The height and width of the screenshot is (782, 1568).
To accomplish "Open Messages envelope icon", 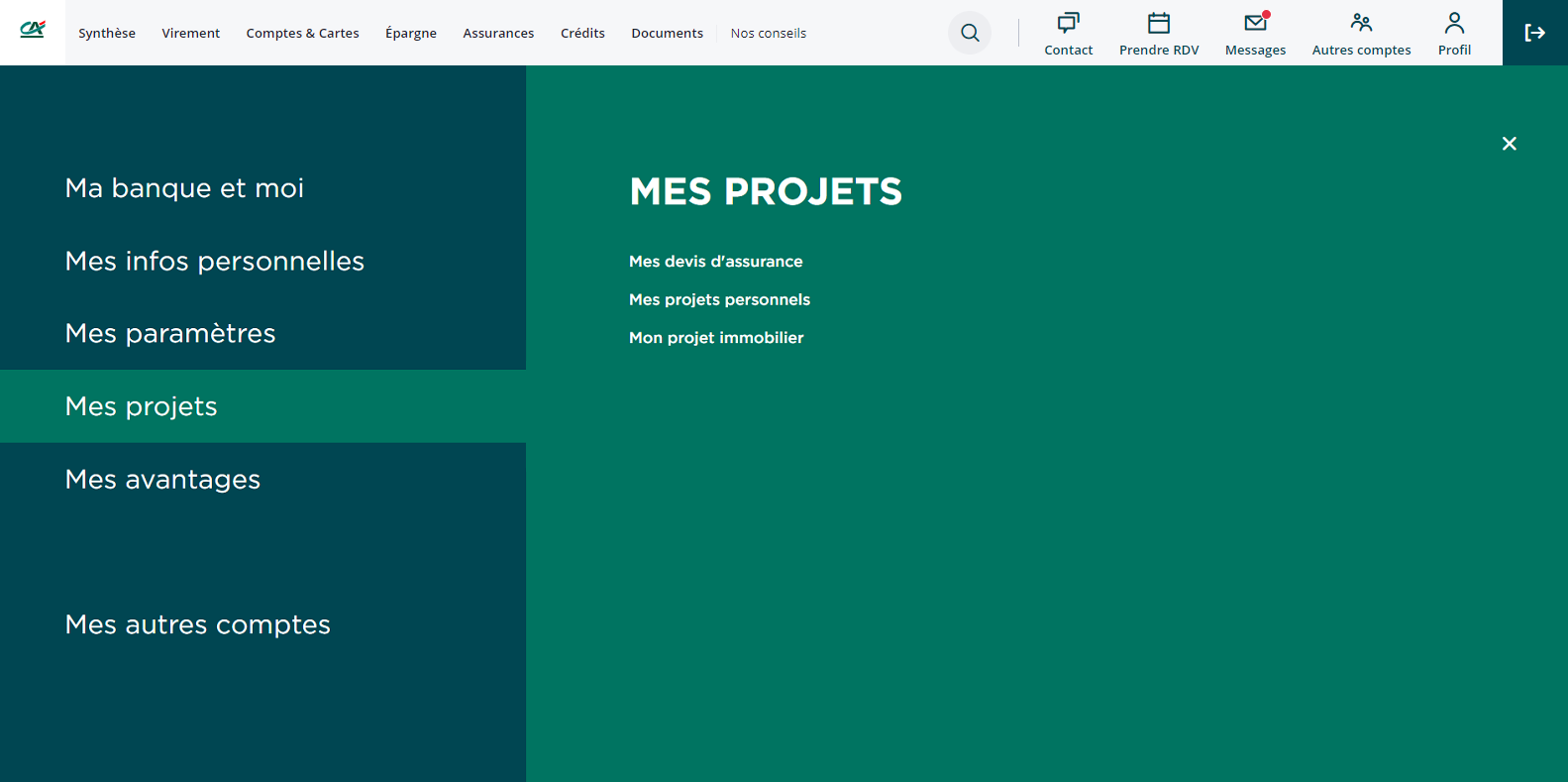I will pyautogui.click(x=1255, y=23).
